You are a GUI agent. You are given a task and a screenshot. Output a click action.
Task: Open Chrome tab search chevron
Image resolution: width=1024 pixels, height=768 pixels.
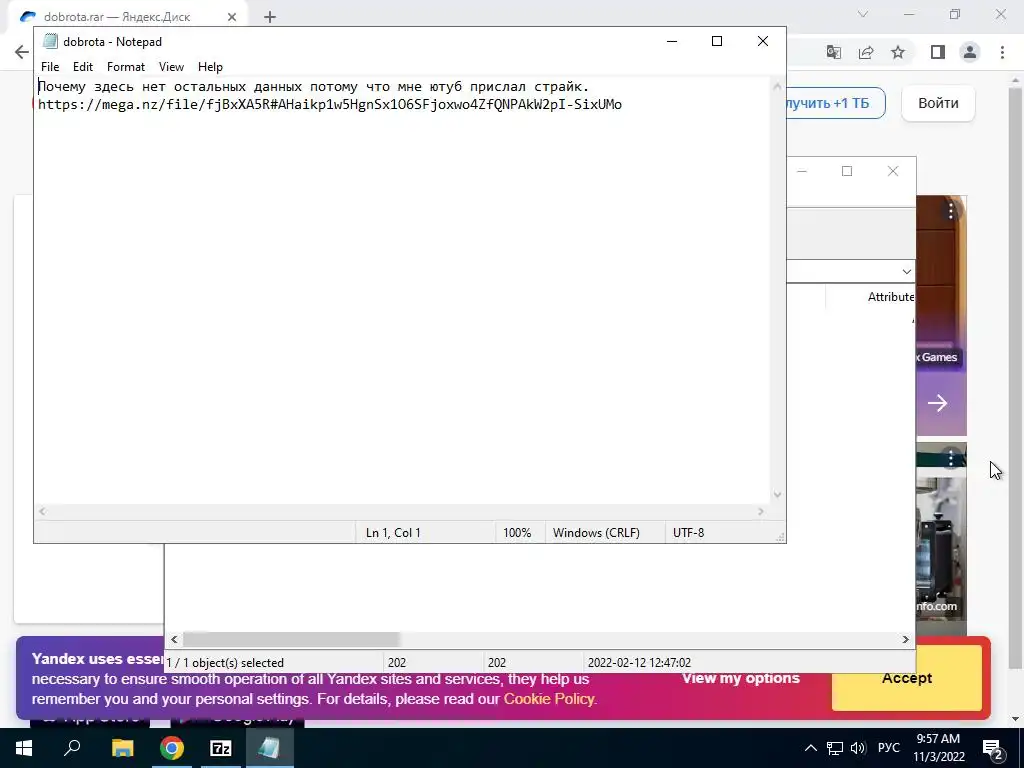click(863, 14)
